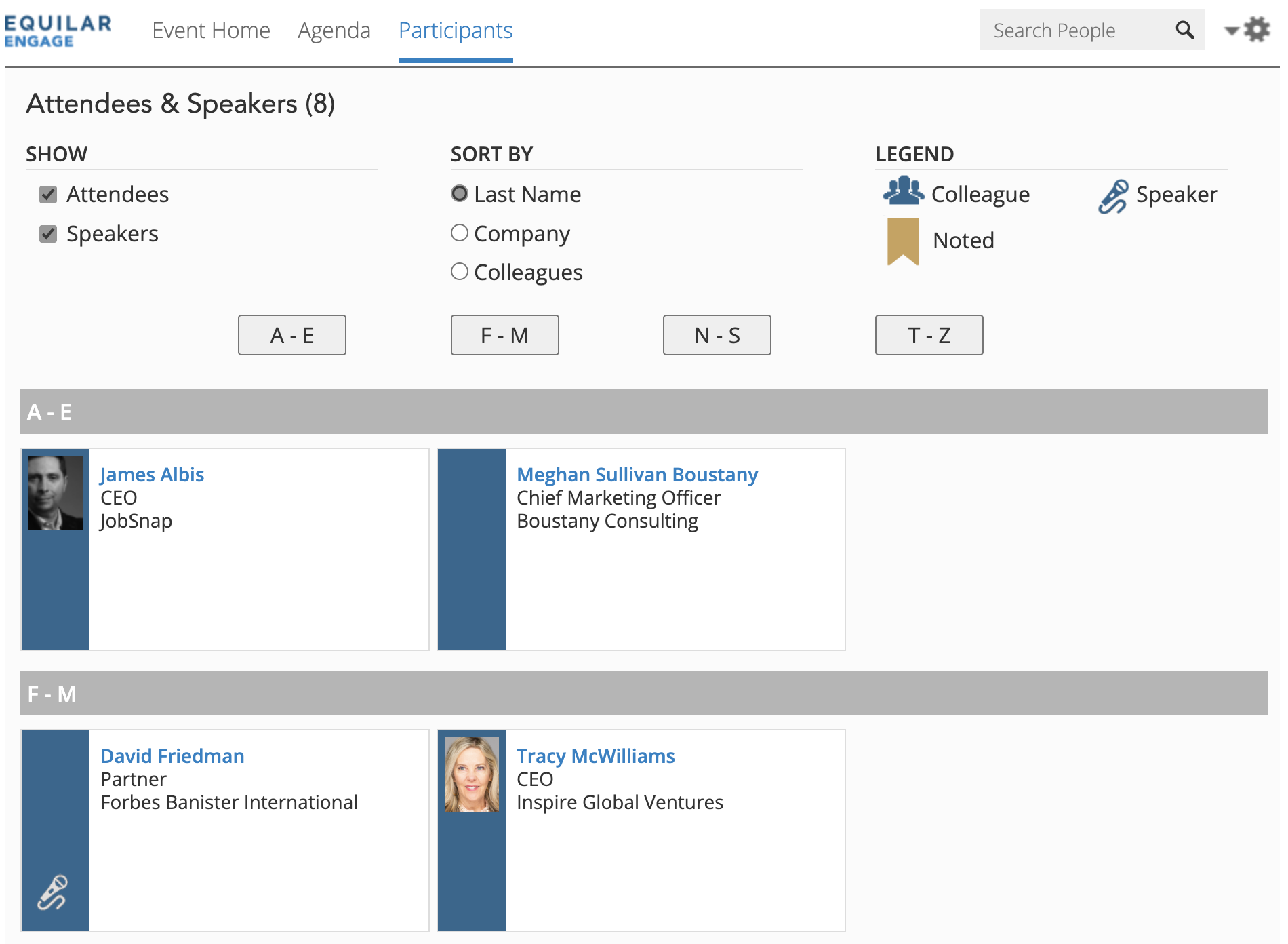Open Tracy McWilliams profile link
This screenshot has height=944, width=1288.
point(596,756)
